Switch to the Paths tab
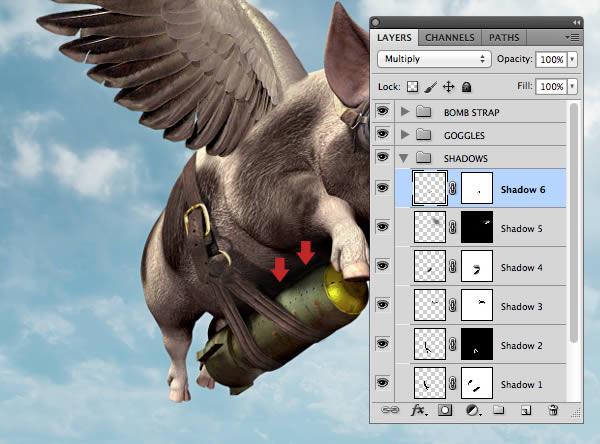This screenshot has height=444, width=600. [x=504, y=38]
